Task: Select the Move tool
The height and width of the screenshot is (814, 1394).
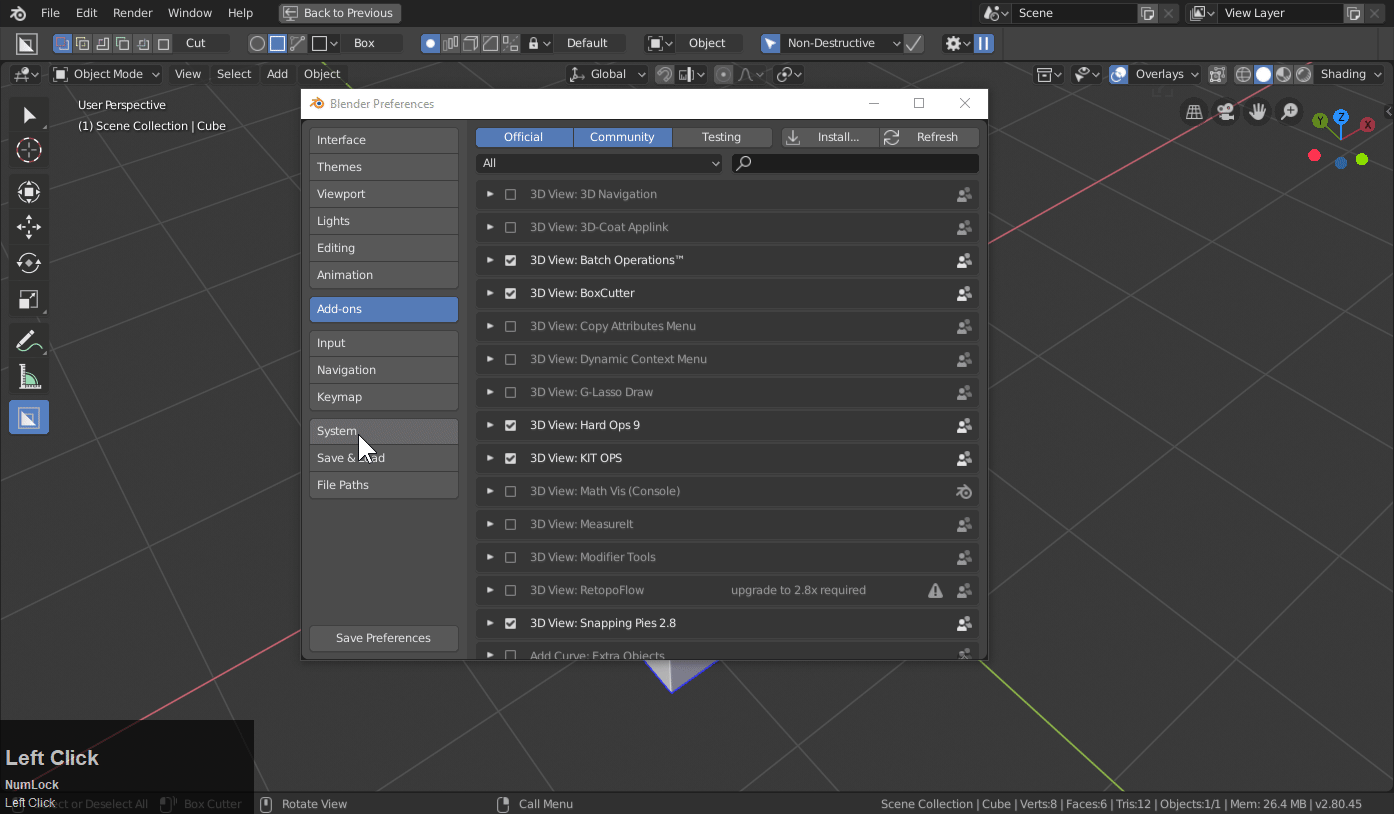Action: point(29,227)
